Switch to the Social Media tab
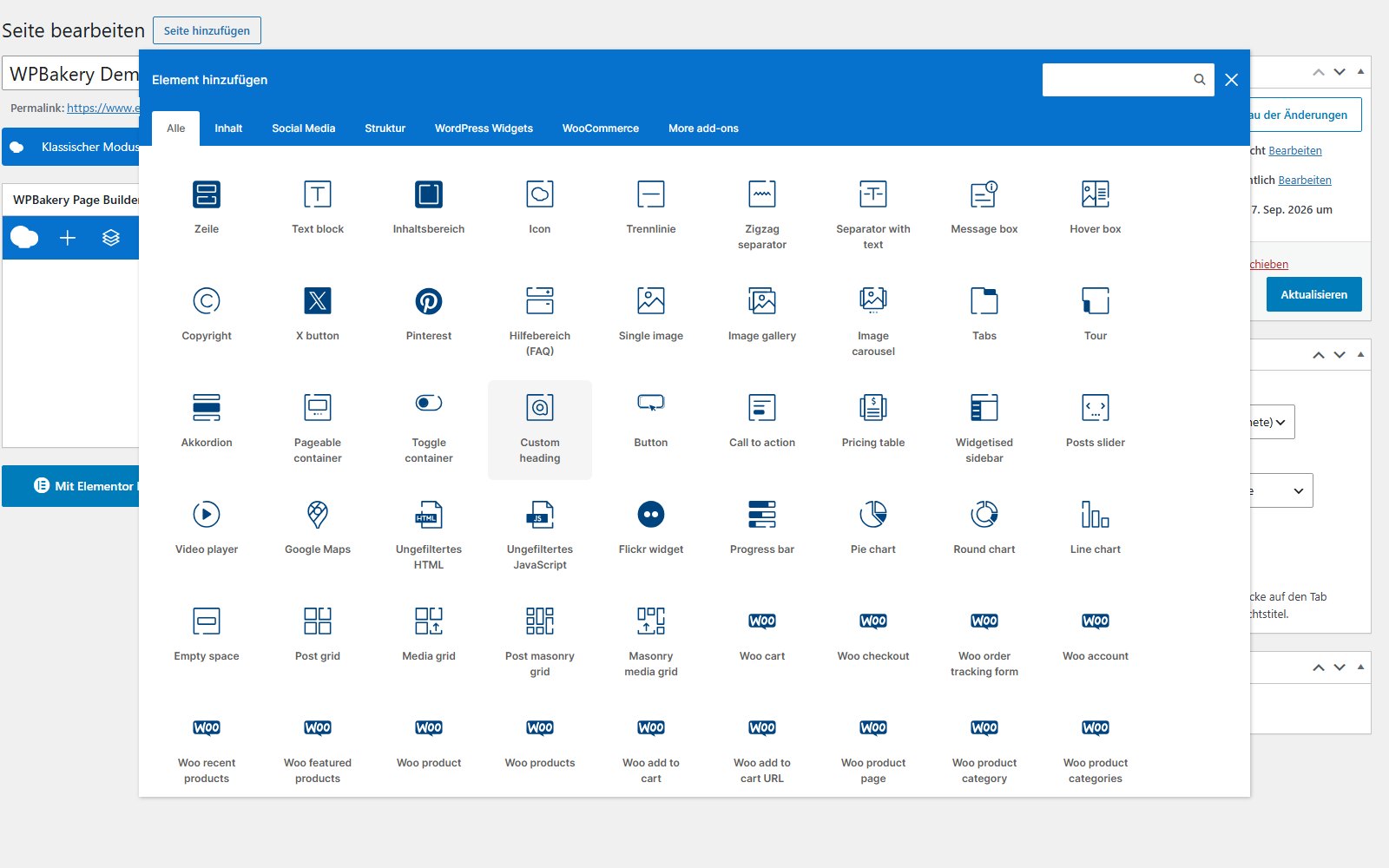1389x868 pixels. (x=304, y=128)
